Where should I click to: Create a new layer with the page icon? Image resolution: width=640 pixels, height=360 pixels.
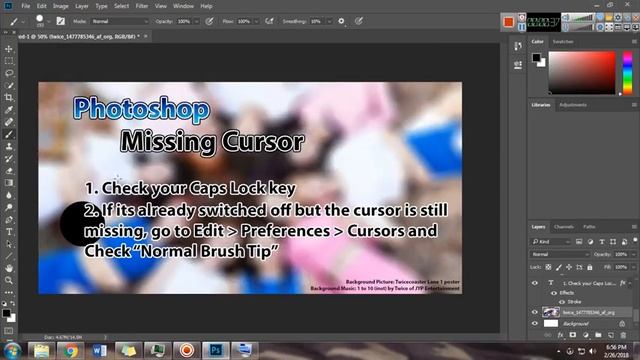coord(611,335)
